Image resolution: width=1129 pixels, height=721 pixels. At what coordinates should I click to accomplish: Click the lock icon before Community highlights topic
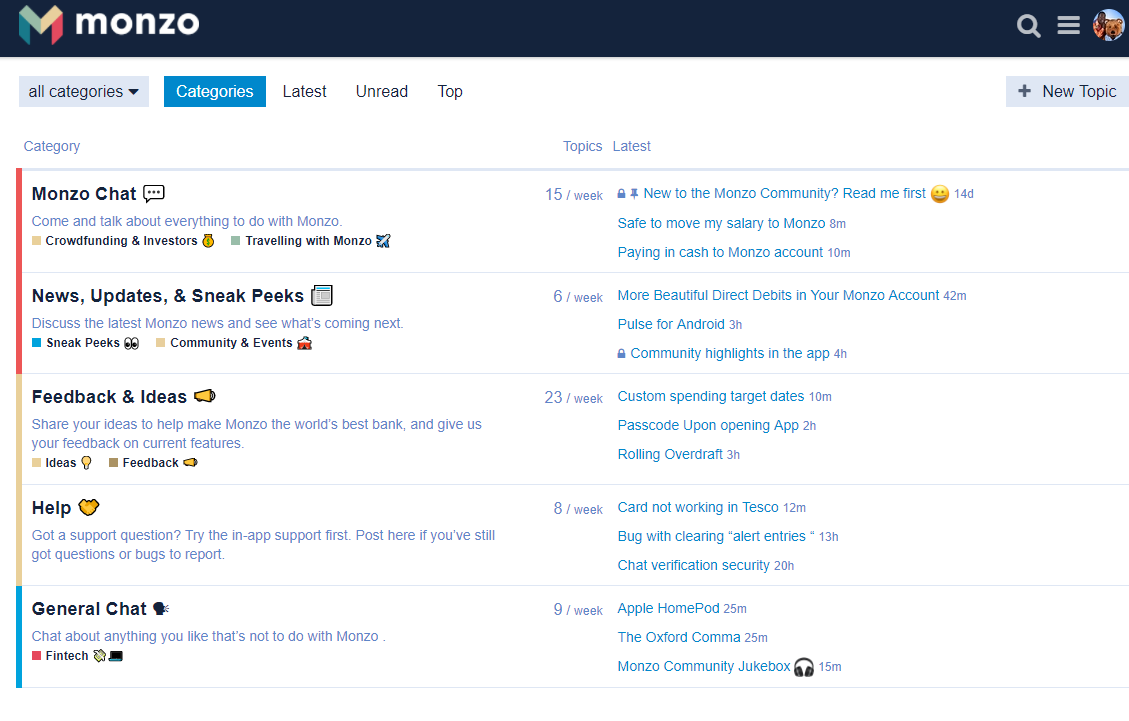621,354
